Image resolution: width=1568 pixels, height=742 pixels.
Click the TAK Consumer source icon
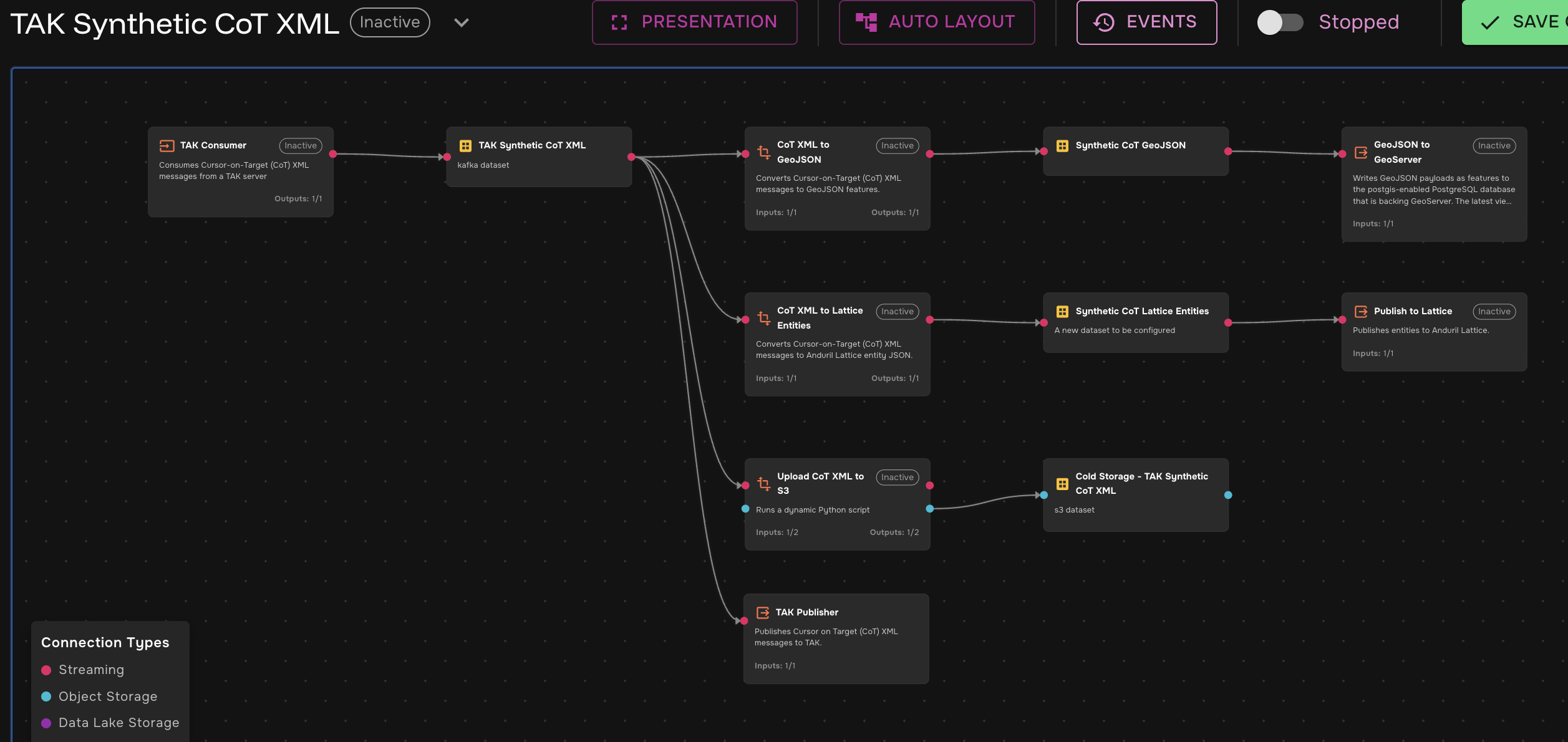click(167, 146)
